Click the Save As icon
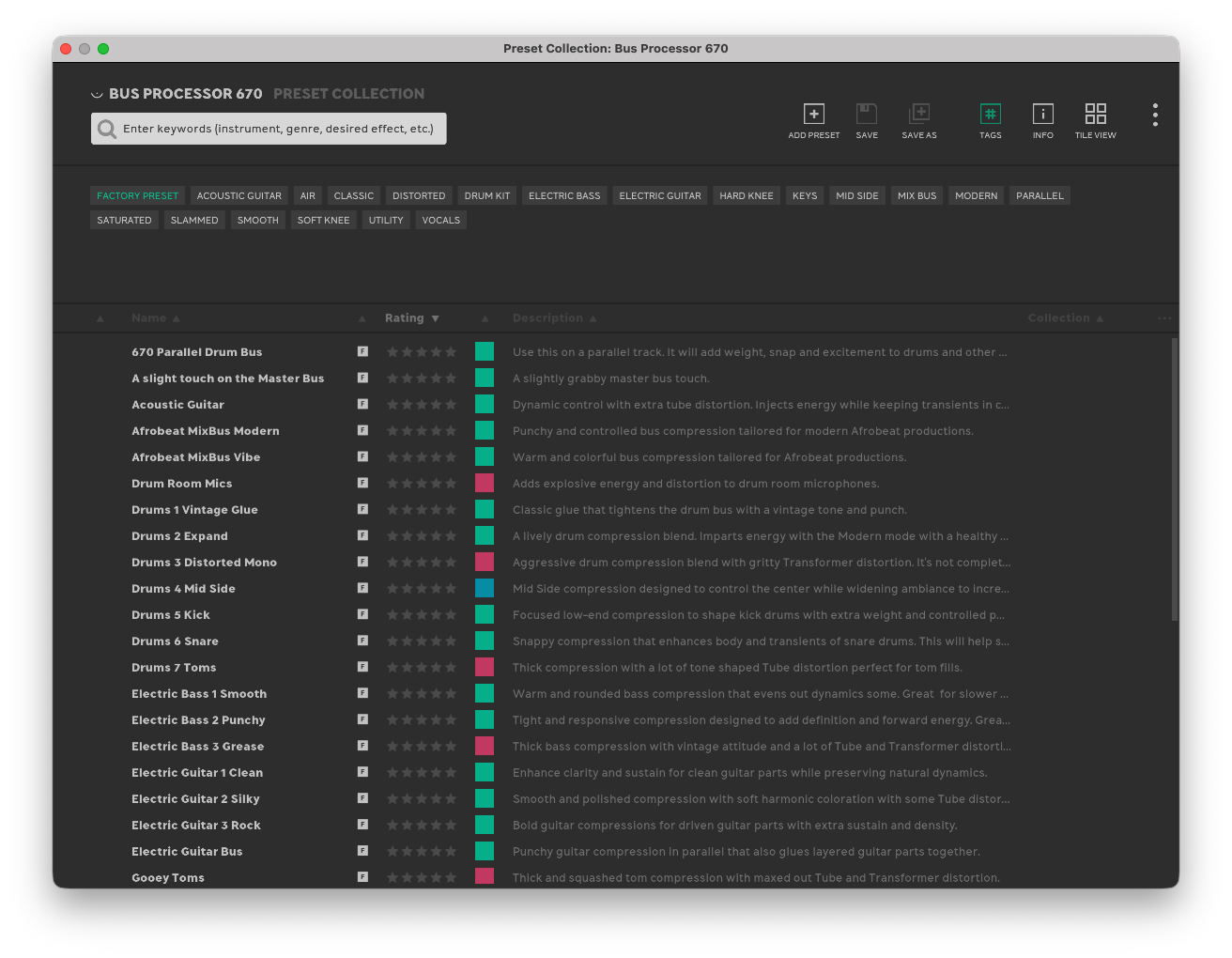1232x958 pixels. click(919, 114)
